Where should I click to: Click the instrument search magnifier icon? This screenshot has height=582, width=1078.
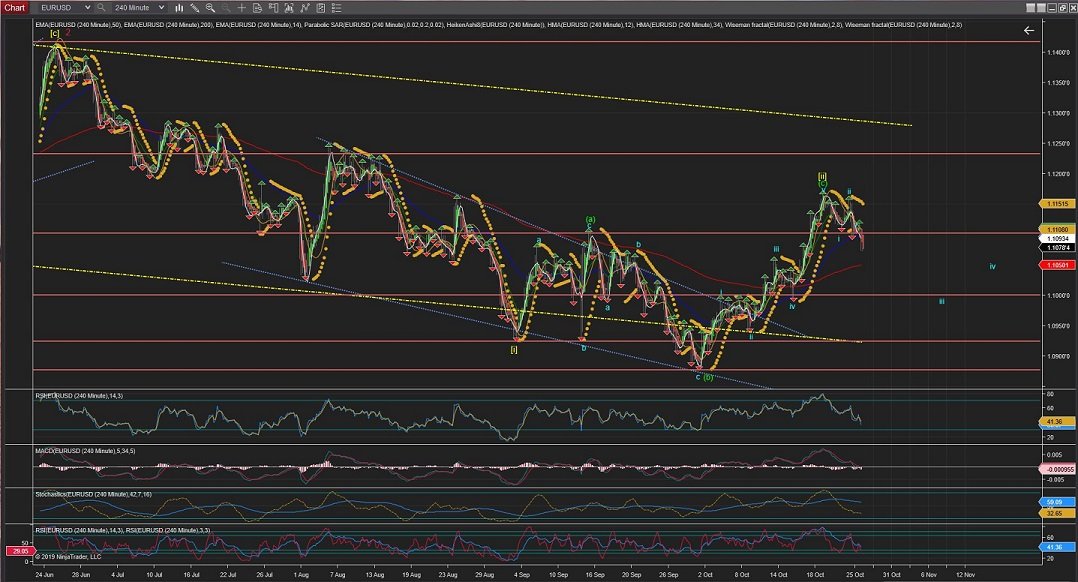click(101, 7)
